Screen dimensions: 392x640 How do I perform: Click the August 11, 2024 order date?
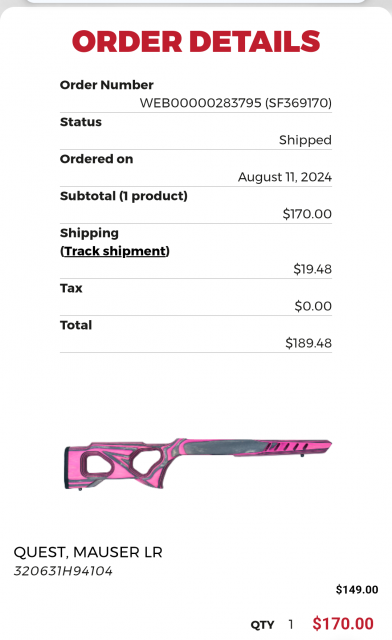[x=285, y=177]
